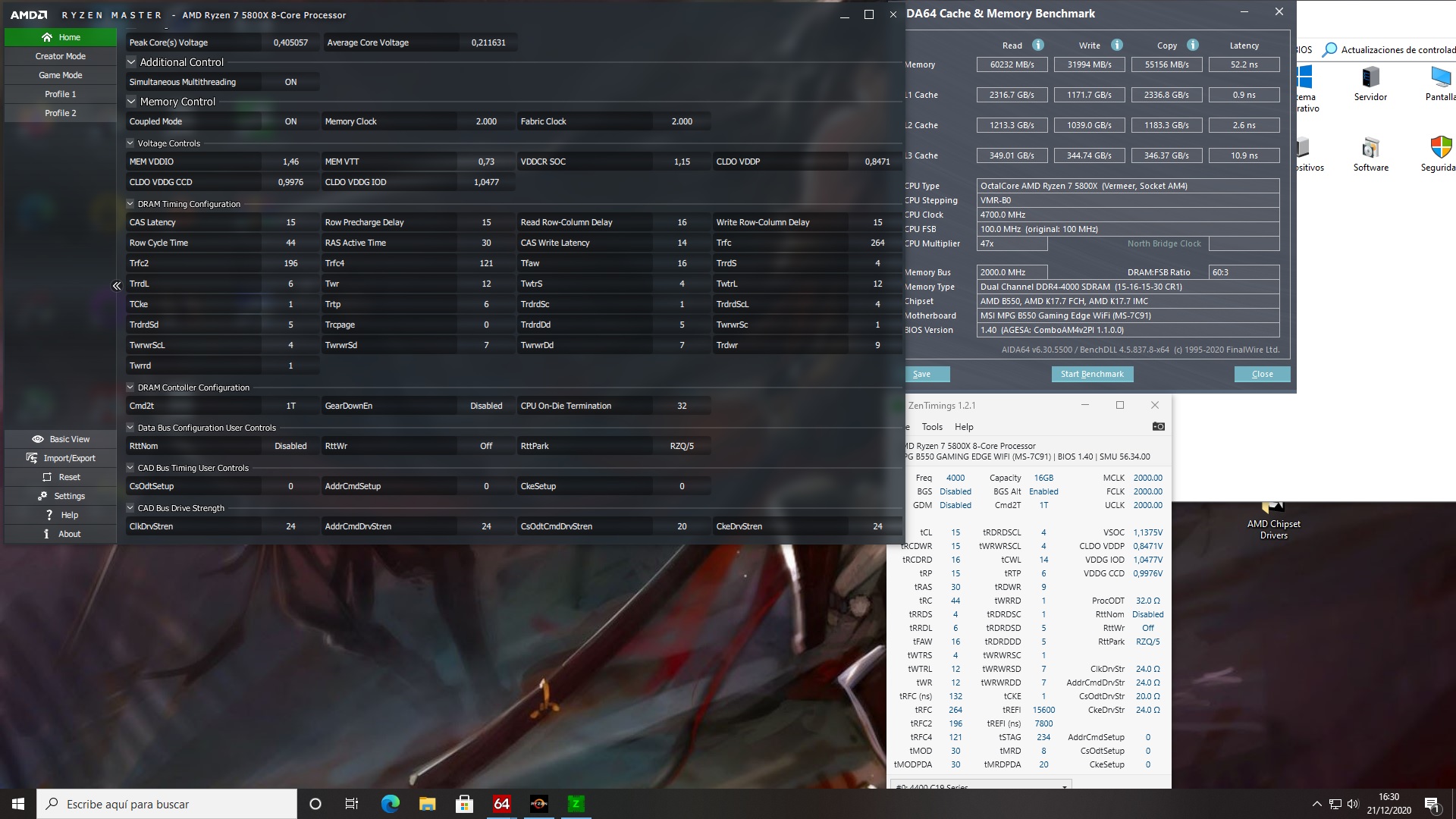Screen dimensions: 1456x819
Task: Open Help in Ryzen Master sidebar
Action: 61,515
